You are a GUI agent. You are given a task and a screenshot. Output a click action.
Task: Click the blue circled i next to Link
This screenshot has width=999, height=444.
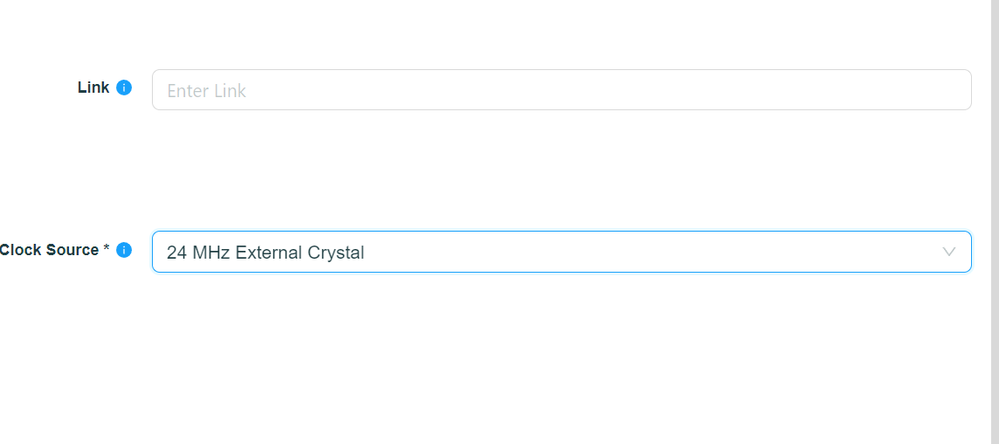pos(124,88)
